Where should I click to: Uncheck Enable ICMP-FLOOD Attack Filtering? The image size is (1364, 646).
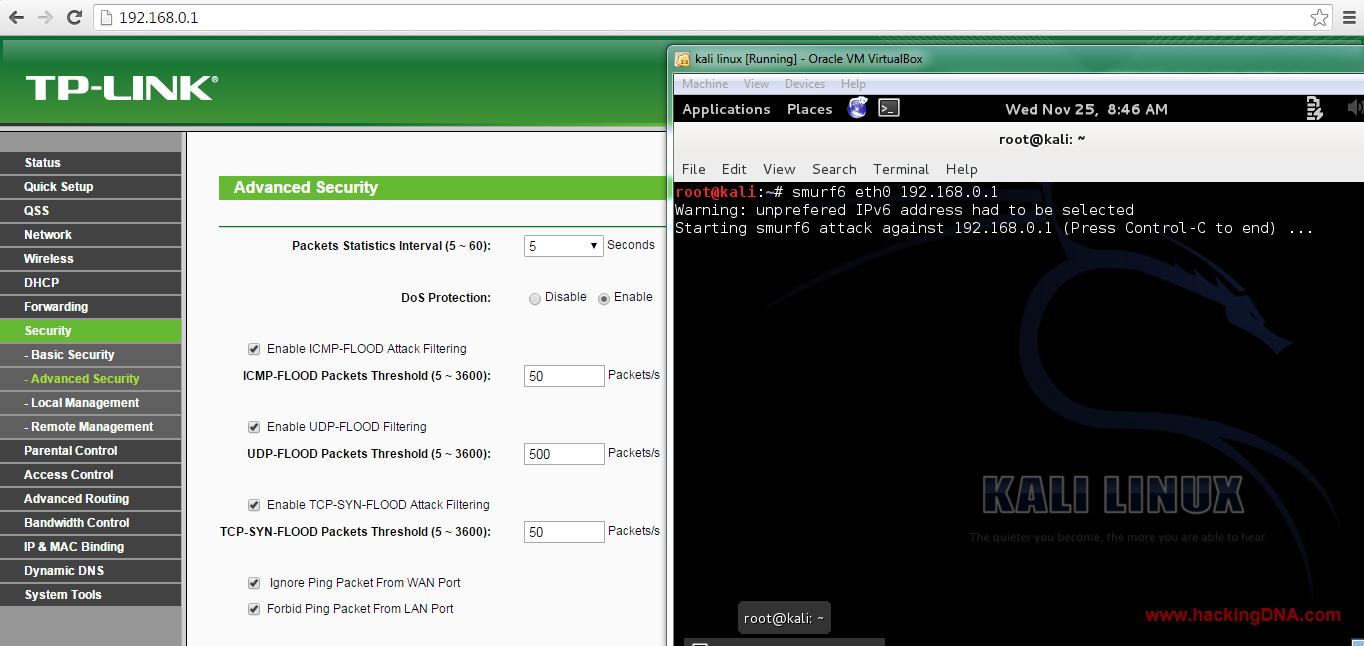(x=254, y=348)
